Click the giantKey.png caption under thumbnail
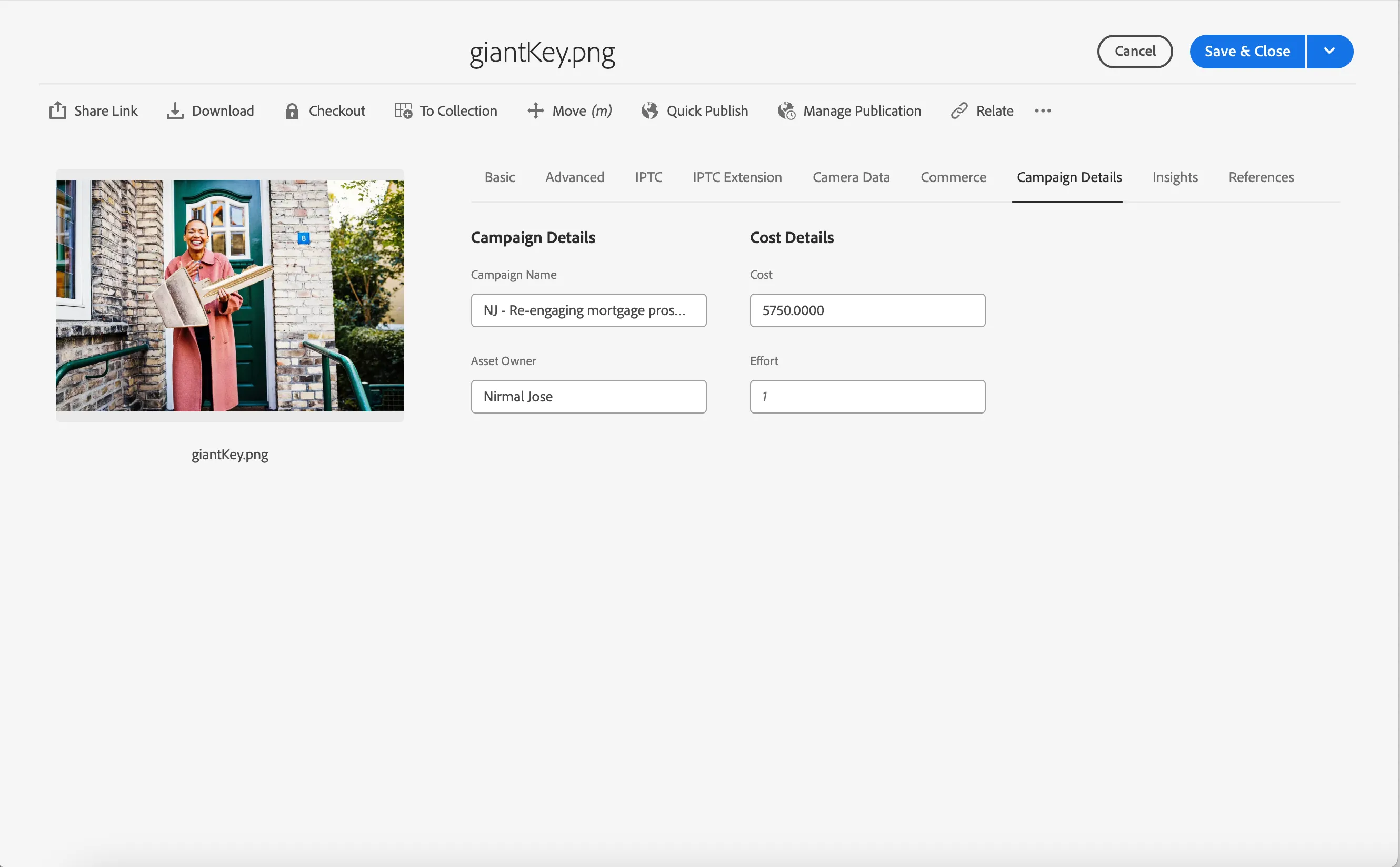The image size is (1400, 867). coord(229,454)
